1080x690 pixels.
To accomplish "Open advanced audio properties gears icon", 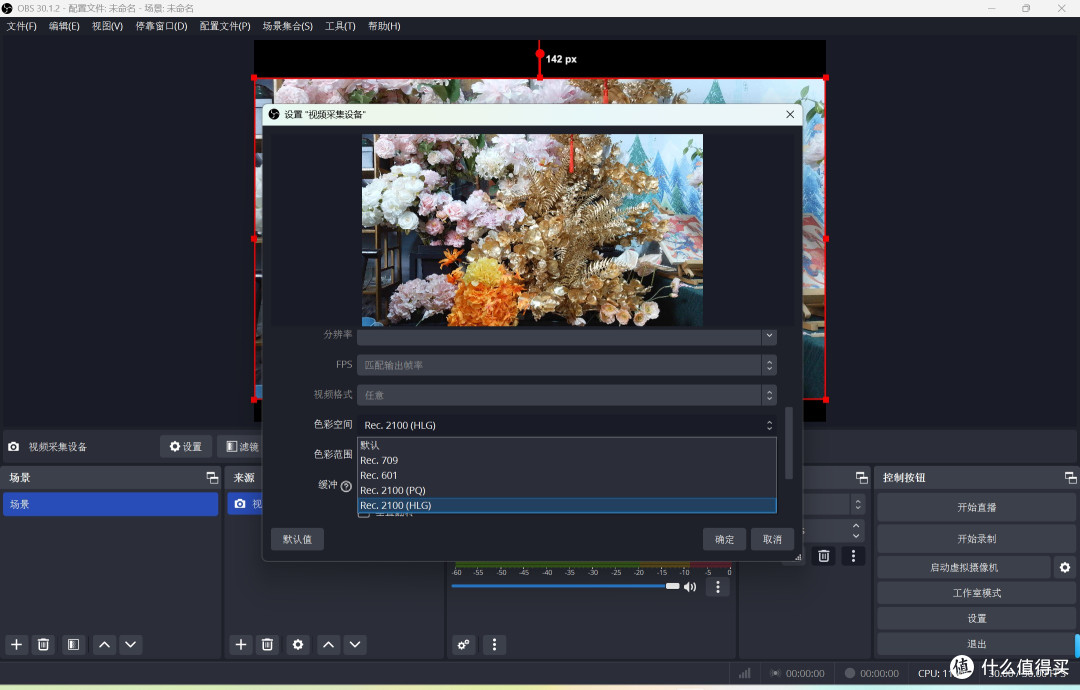I will pyautogui.click(x=464, y=645).
